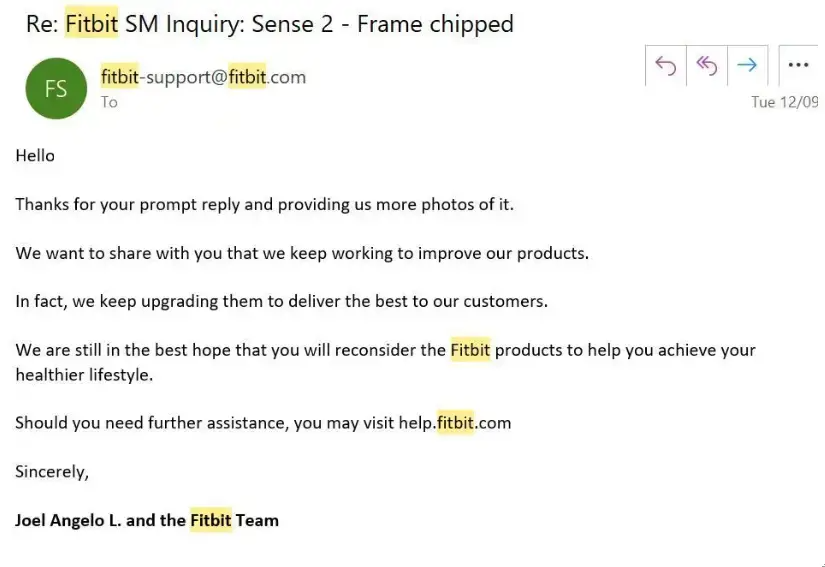Viewport: 825px width, 567px height.
Task: Click the highlighted Fitbit word in subject
Action: tap(92, 24)
